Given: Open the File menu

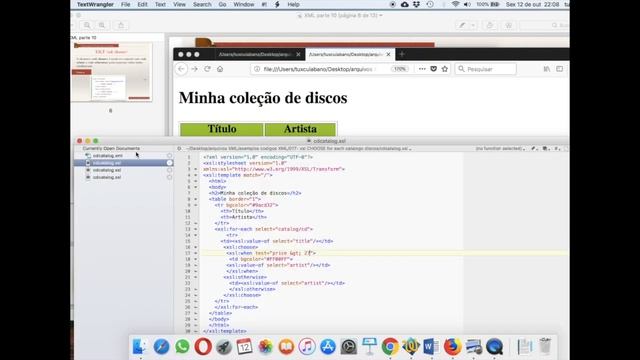Looking at the screenshot, I should (x=125, y=4).
